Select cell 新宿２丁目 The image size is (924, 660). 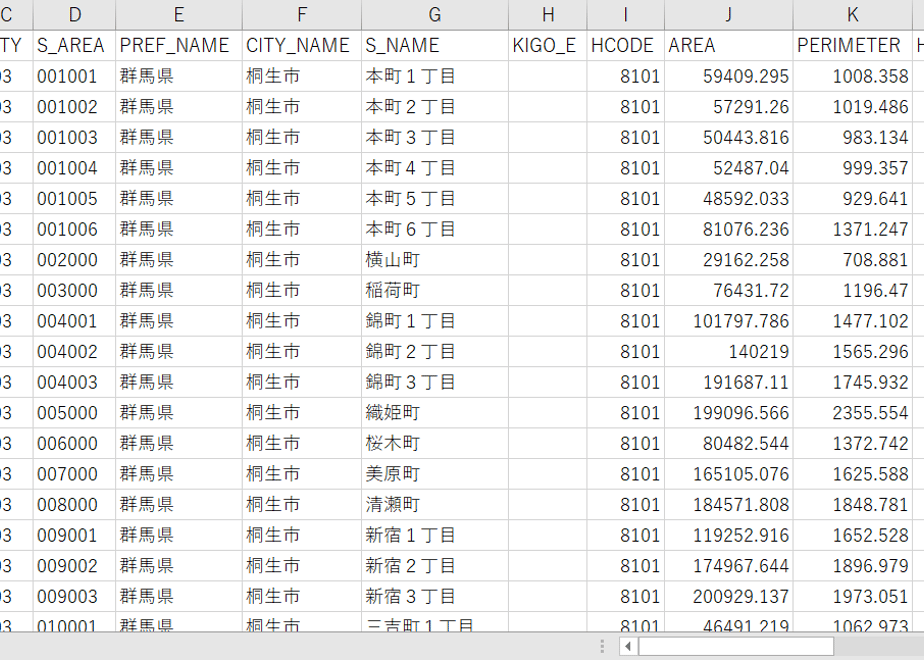coord(435,566)
